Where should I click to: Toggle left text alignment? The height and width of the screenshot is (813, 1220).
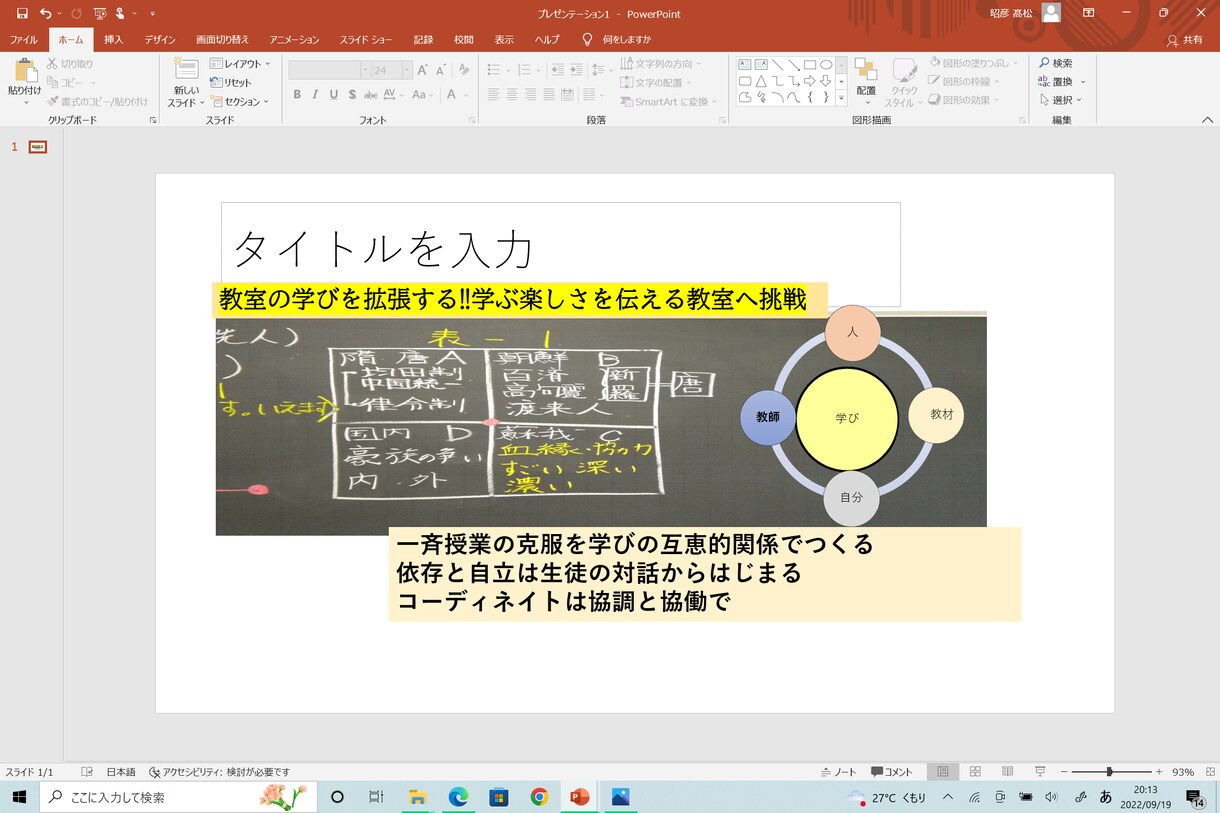tap(493, 95)
